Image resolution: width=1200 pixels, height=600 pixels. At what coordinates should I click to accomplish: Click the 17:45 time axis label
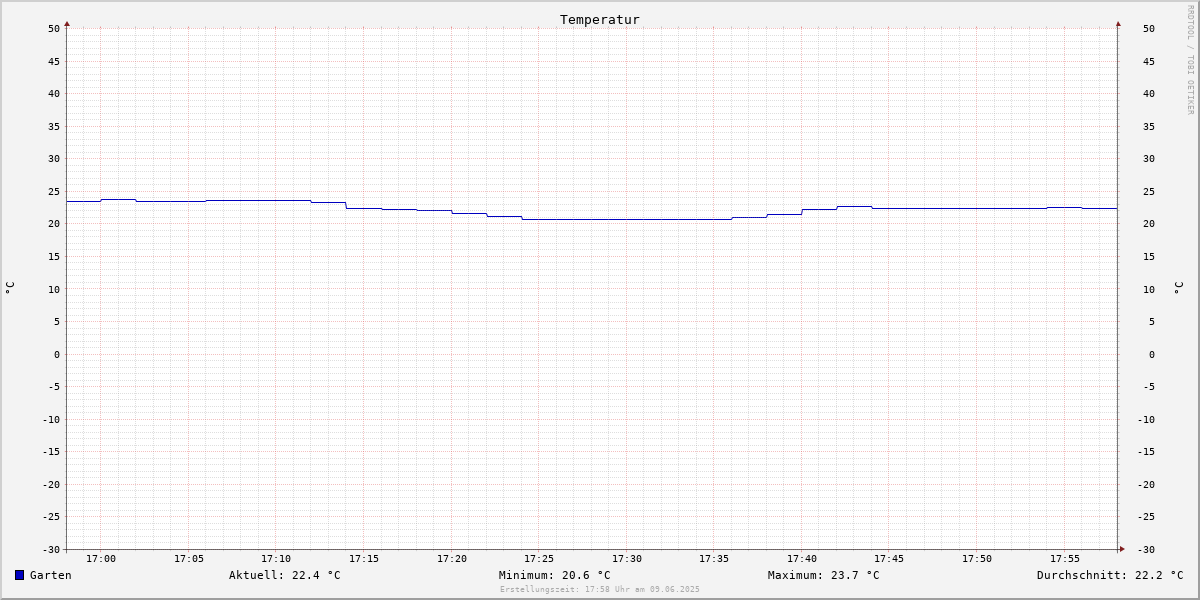pos(889,559)
